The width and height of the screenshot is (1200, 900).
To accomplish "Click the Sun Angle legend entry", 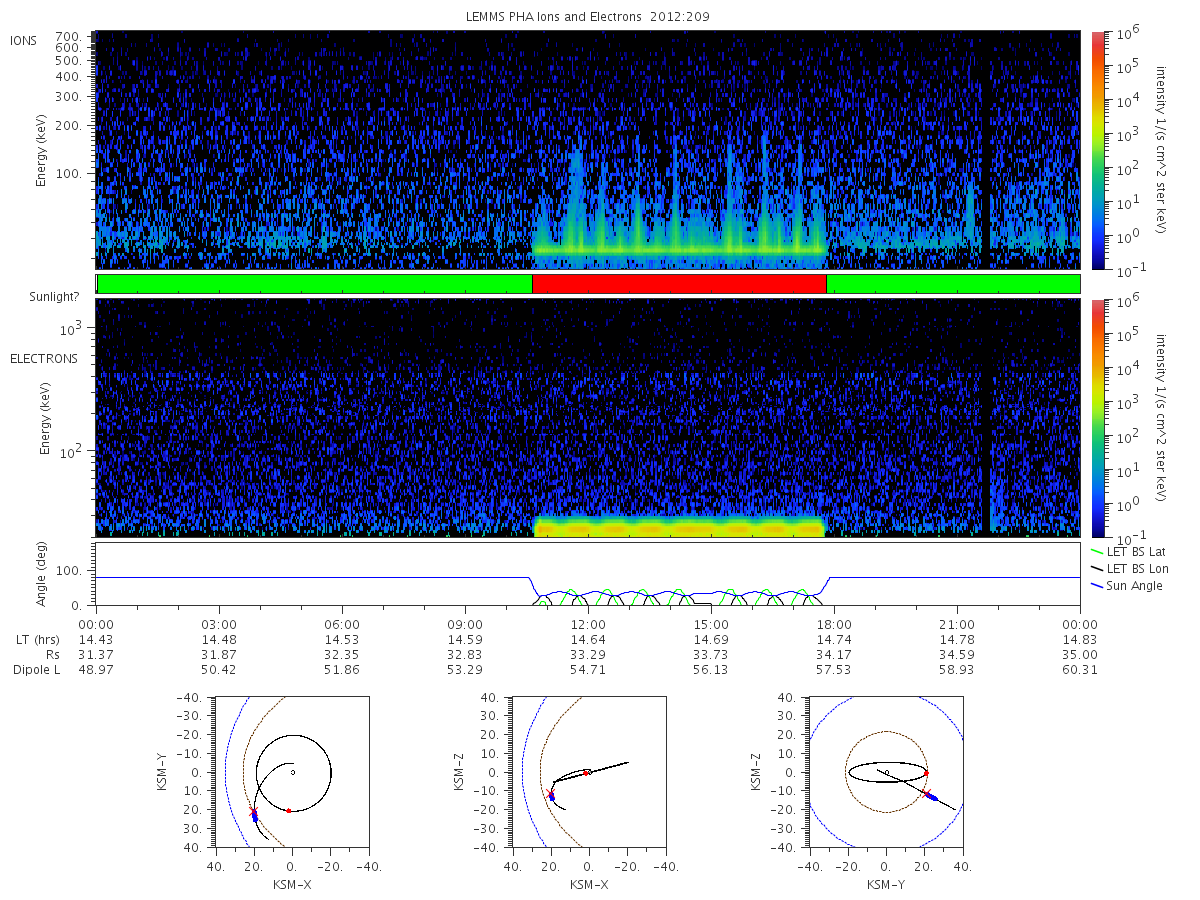I will (1126, 585).
